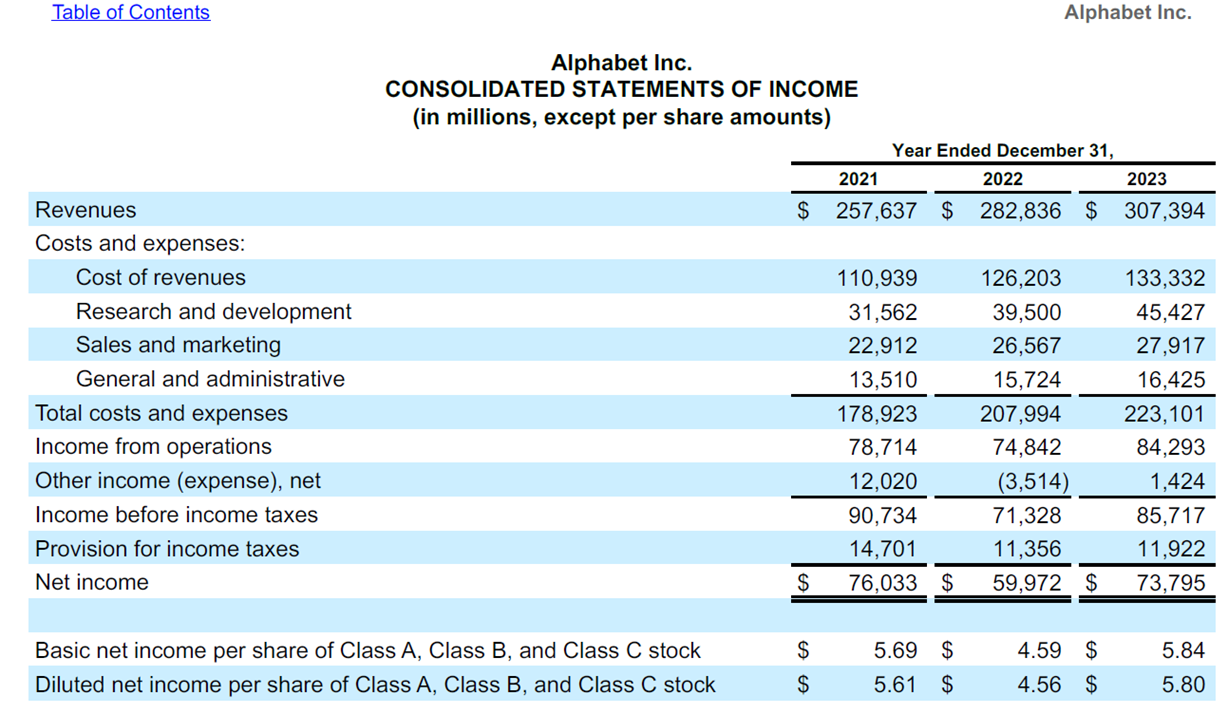Select 2023 Other income value 1,424

1178,482
